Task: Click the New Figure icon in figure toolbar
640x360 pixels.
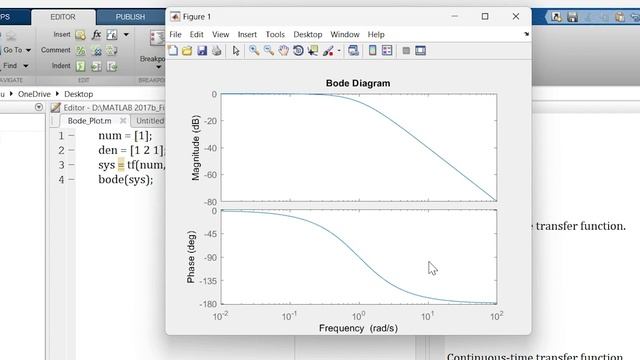Action: click(x=173, y=50)
